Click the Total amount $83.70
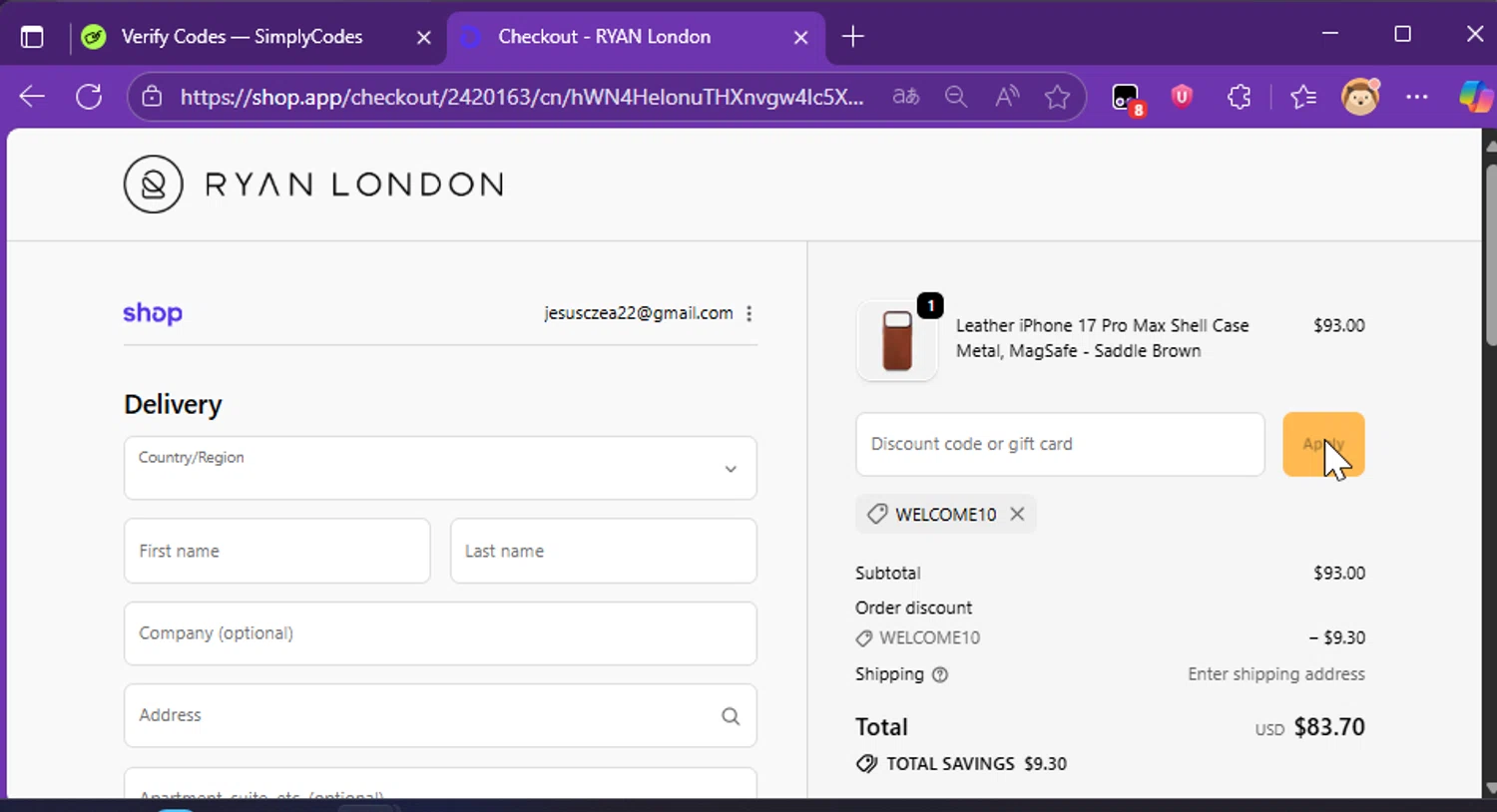Screen dimensions: 1497x812 coord(1329,727)
